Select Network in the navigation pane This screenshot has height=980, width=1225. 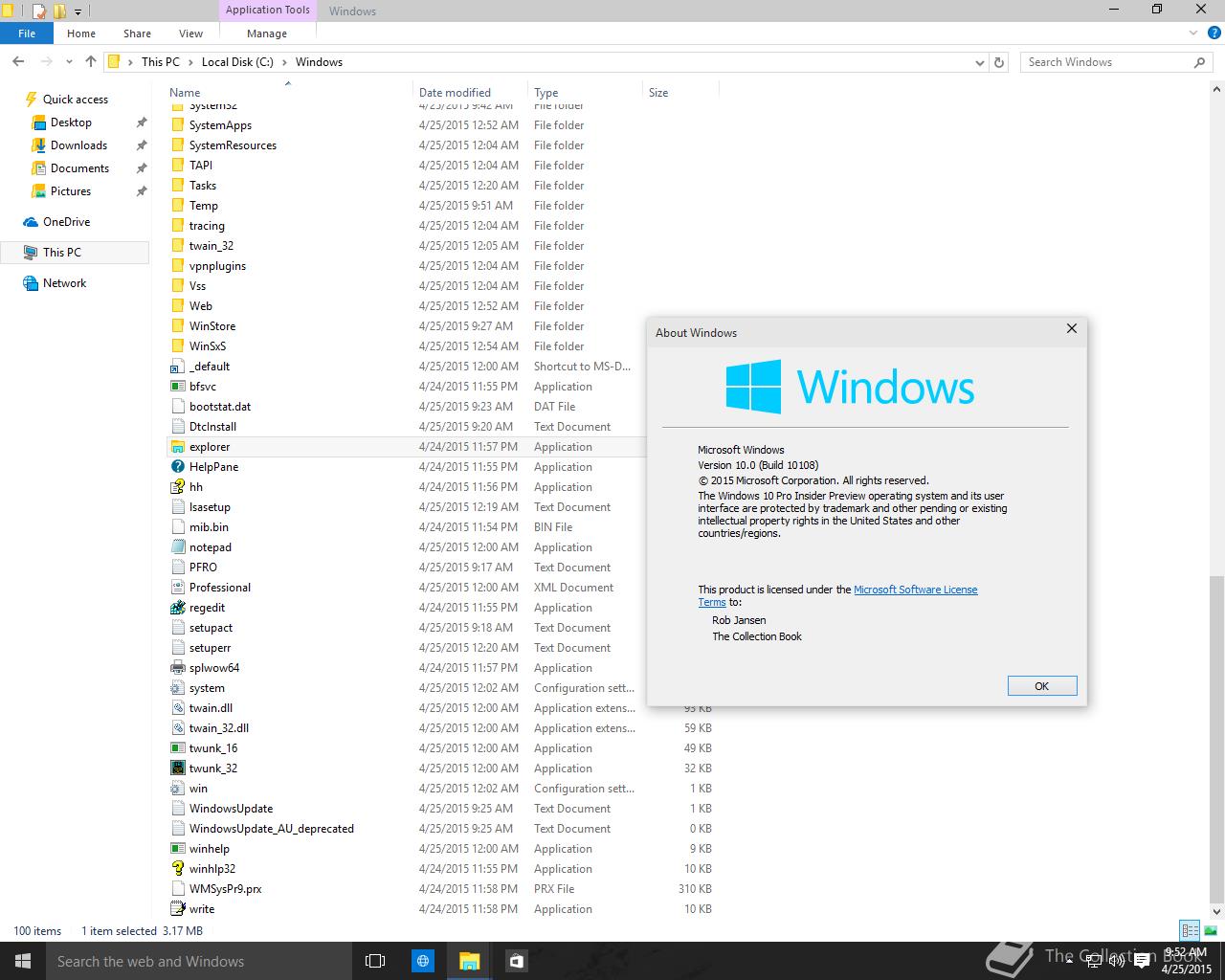tap(64, 283)
